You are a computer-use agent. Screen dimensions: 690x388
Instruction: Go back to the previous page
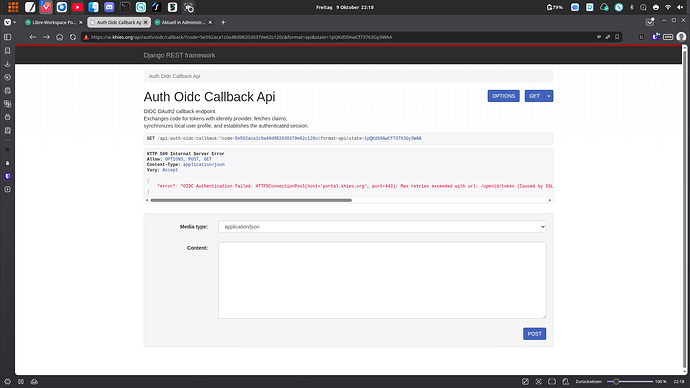click(33, 37)
